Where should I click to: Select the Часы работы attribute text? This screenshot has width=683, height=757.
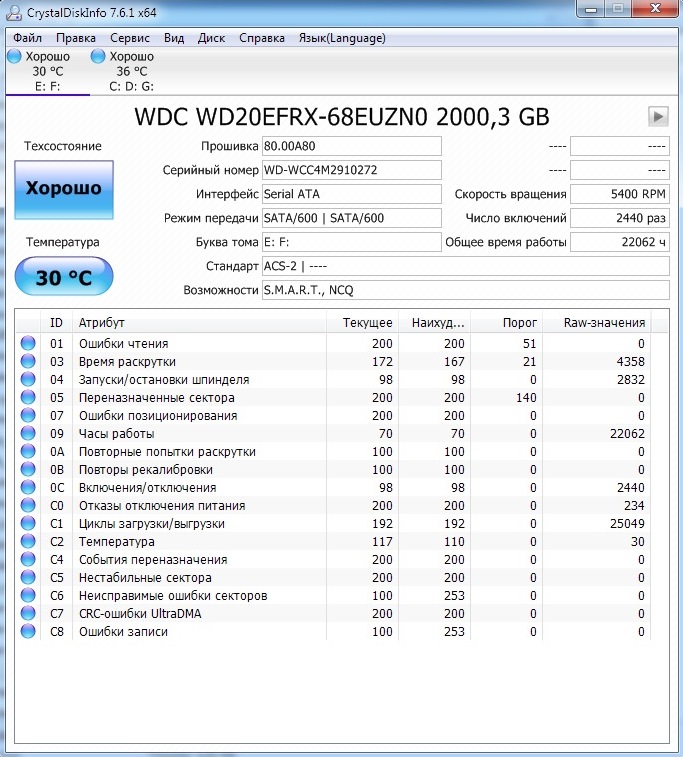(x=117, y=434)
